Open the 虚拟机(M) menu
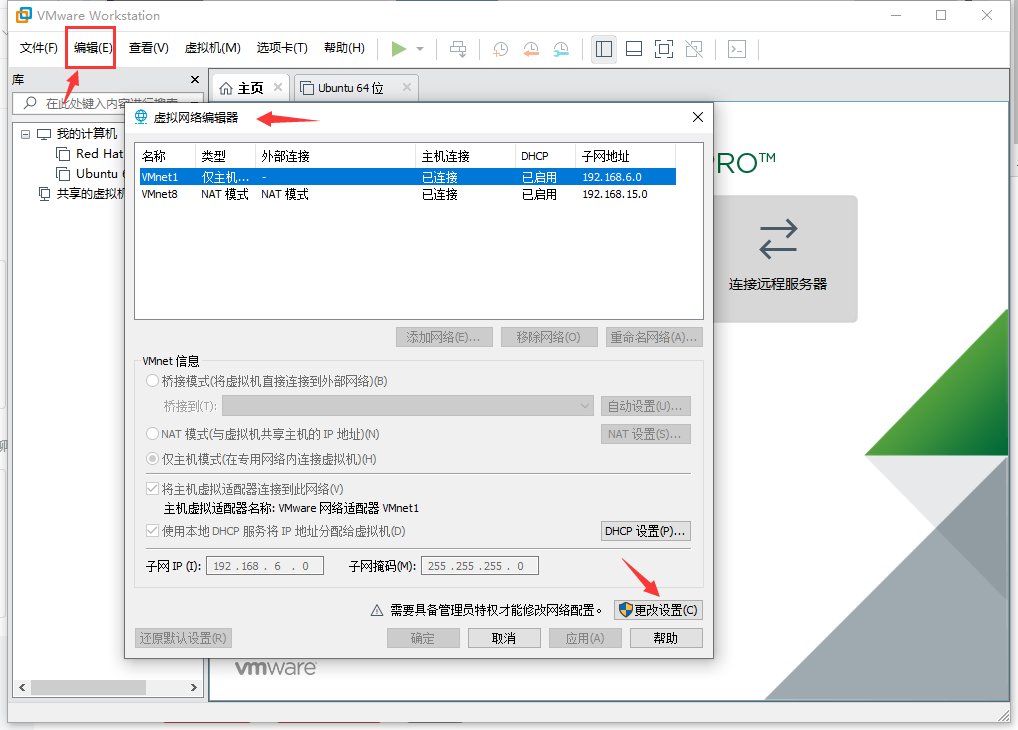The height and width of the screenshot is (730, 1018). point(212,48)
